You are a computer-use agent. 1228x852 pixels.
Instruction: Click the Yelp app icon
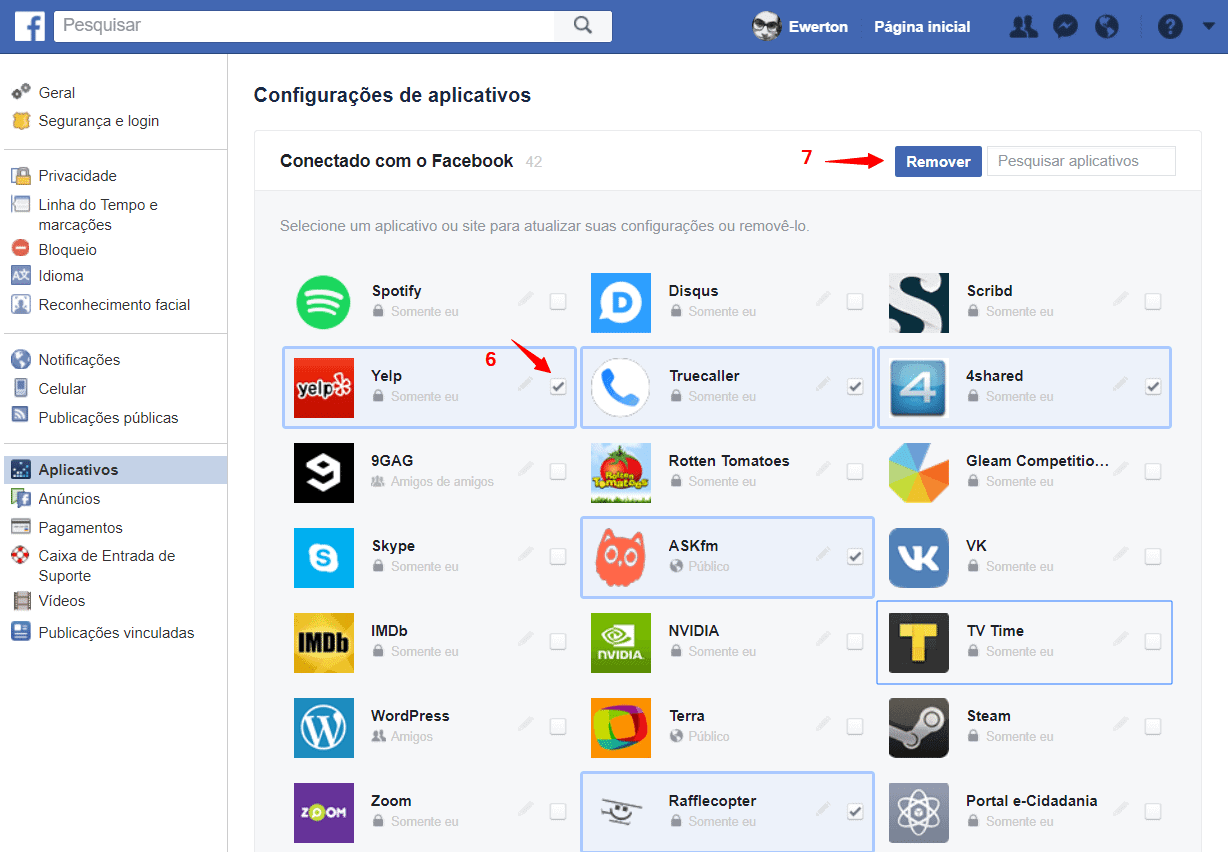(324, 387)
